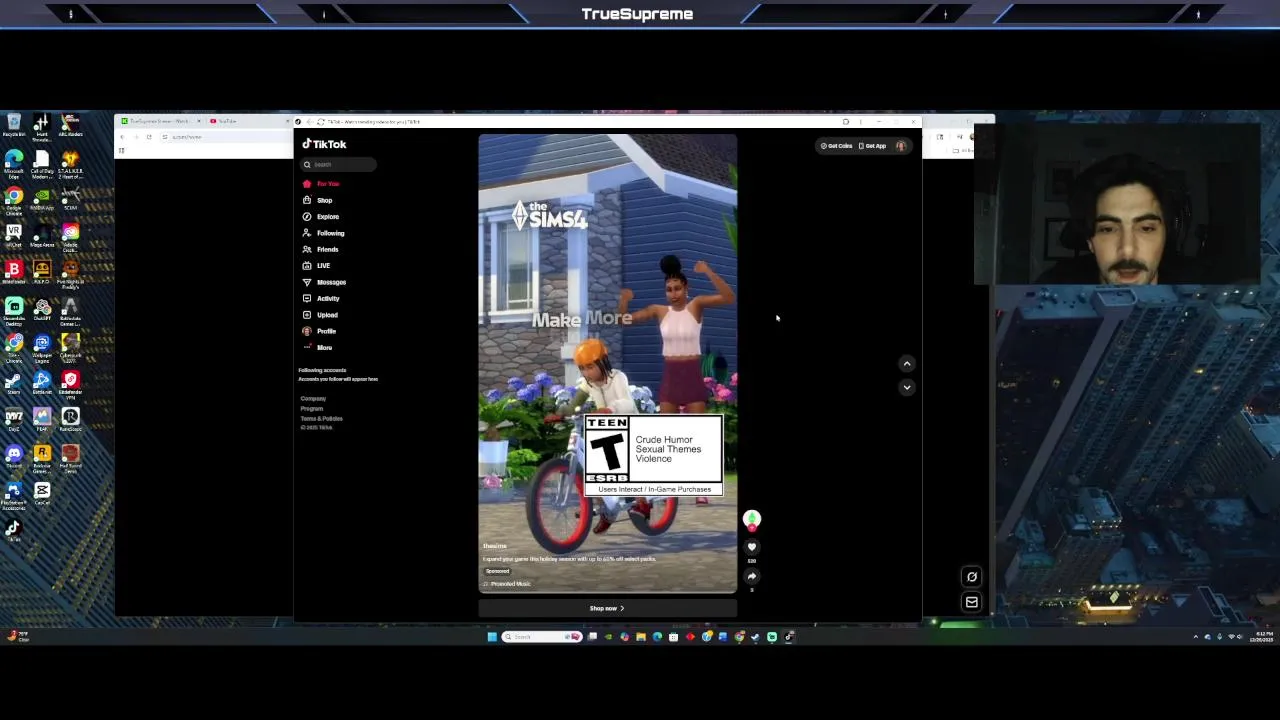Select TikTok desktop shortcut icon
The image size is (1280, 720).
[x=14, y=530]
